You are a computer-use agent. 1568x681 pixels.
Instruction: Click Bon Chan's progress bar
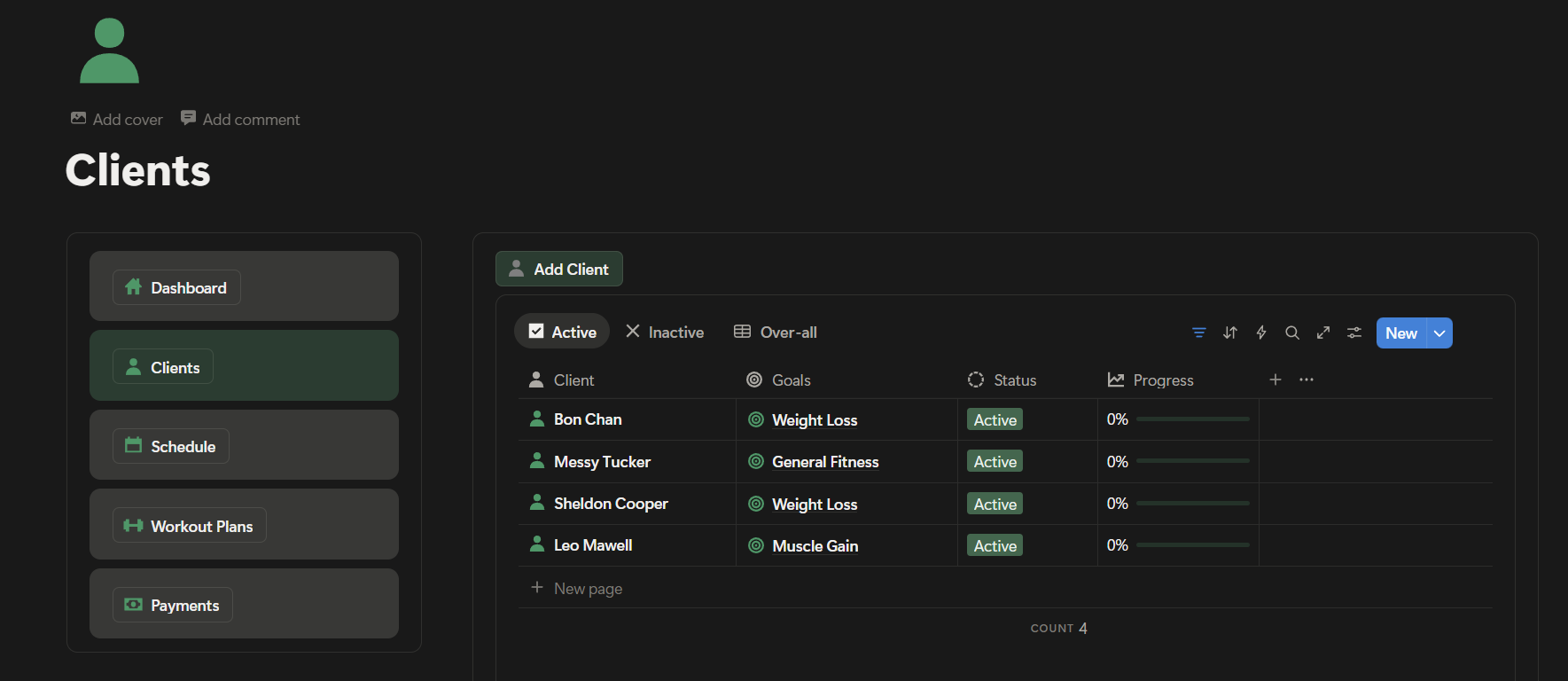1193,419
